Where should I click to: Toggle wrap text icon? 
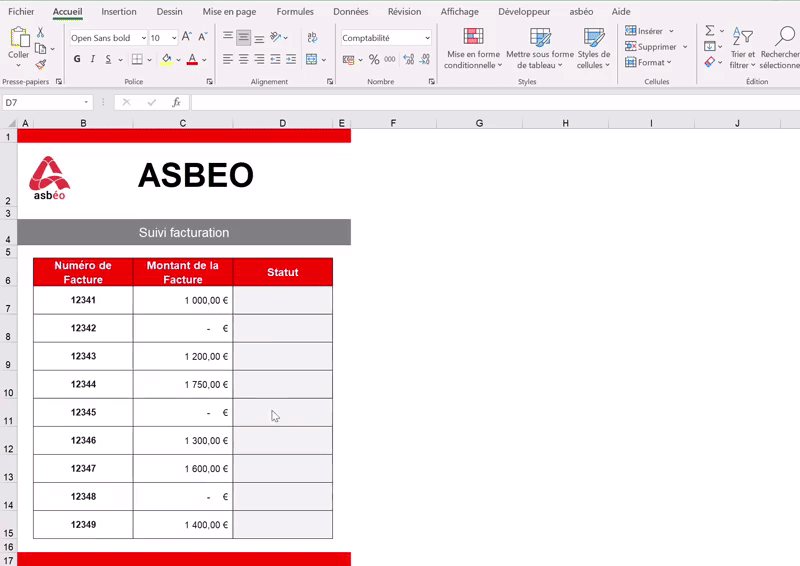(312, 37)
